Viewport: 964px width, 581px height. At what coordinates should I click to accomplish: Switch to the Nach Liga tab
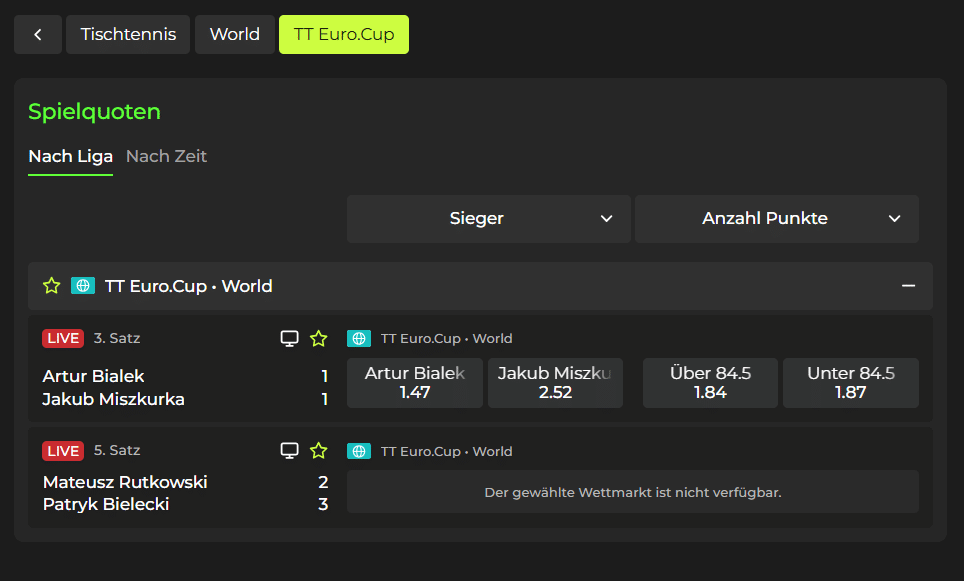(x=71, y=157)
